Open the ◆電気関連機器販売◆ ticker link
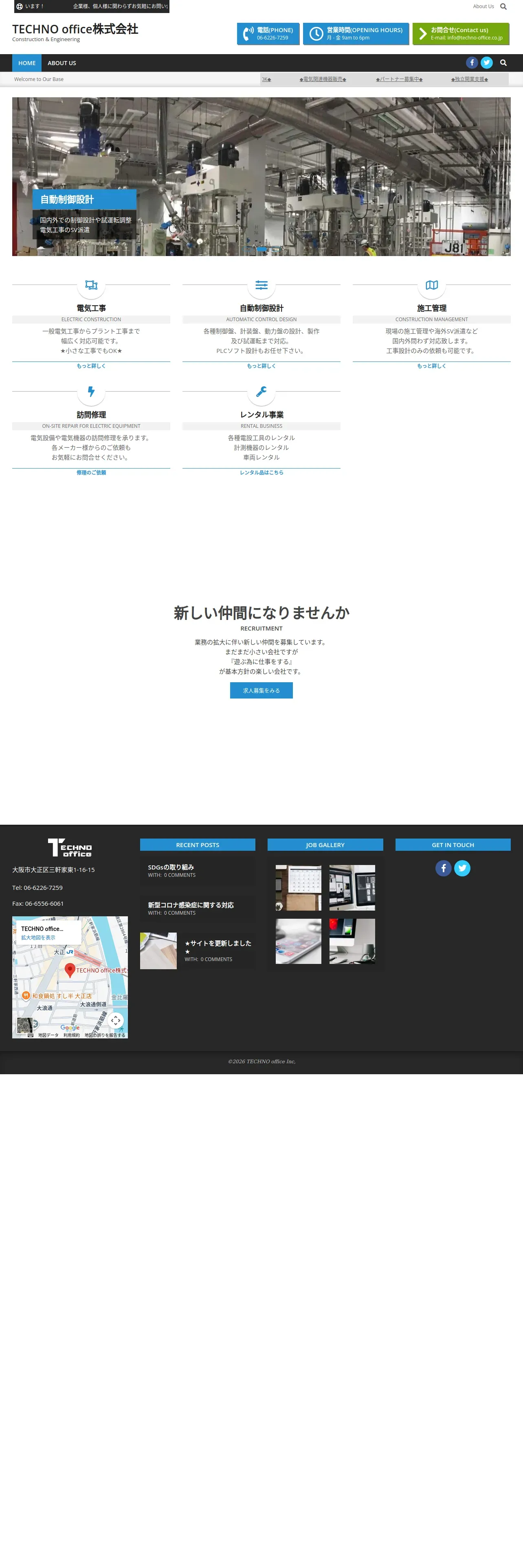This screenshot has height=1568, width=523. pyautogui.click(x=323, y=79)
